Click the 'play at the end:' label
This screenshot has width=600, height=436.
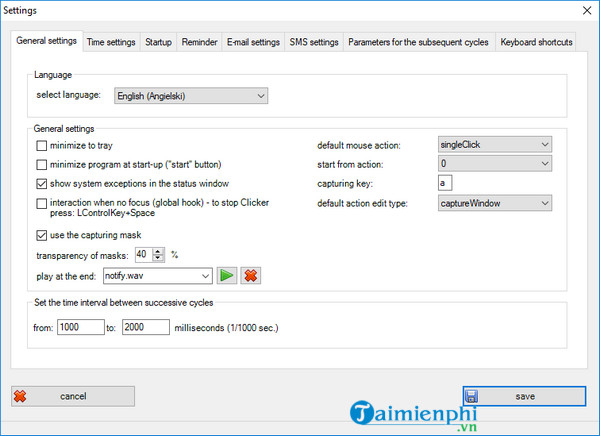66,276
